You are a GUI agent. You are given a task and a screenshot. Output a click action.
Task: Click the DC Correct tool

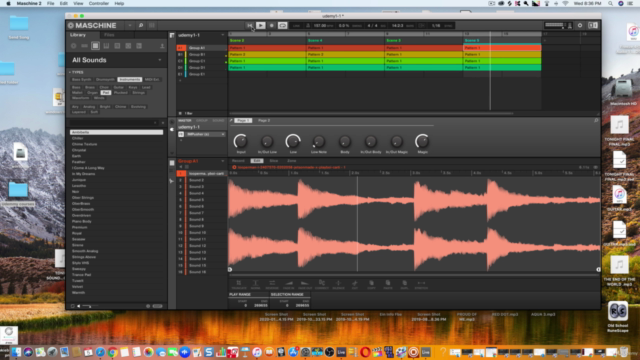322,284
